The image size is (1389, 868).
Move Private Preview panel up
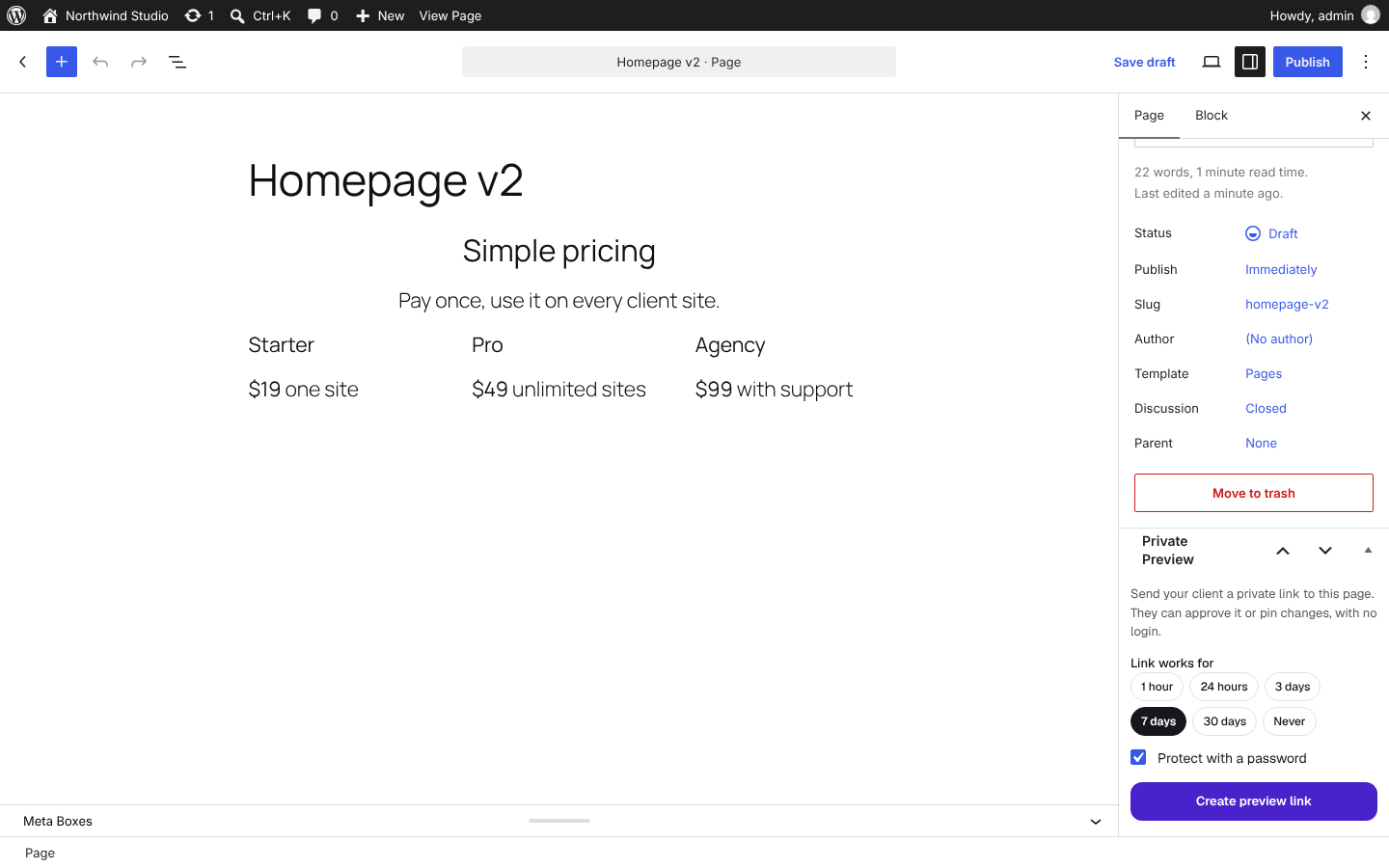1283,551
